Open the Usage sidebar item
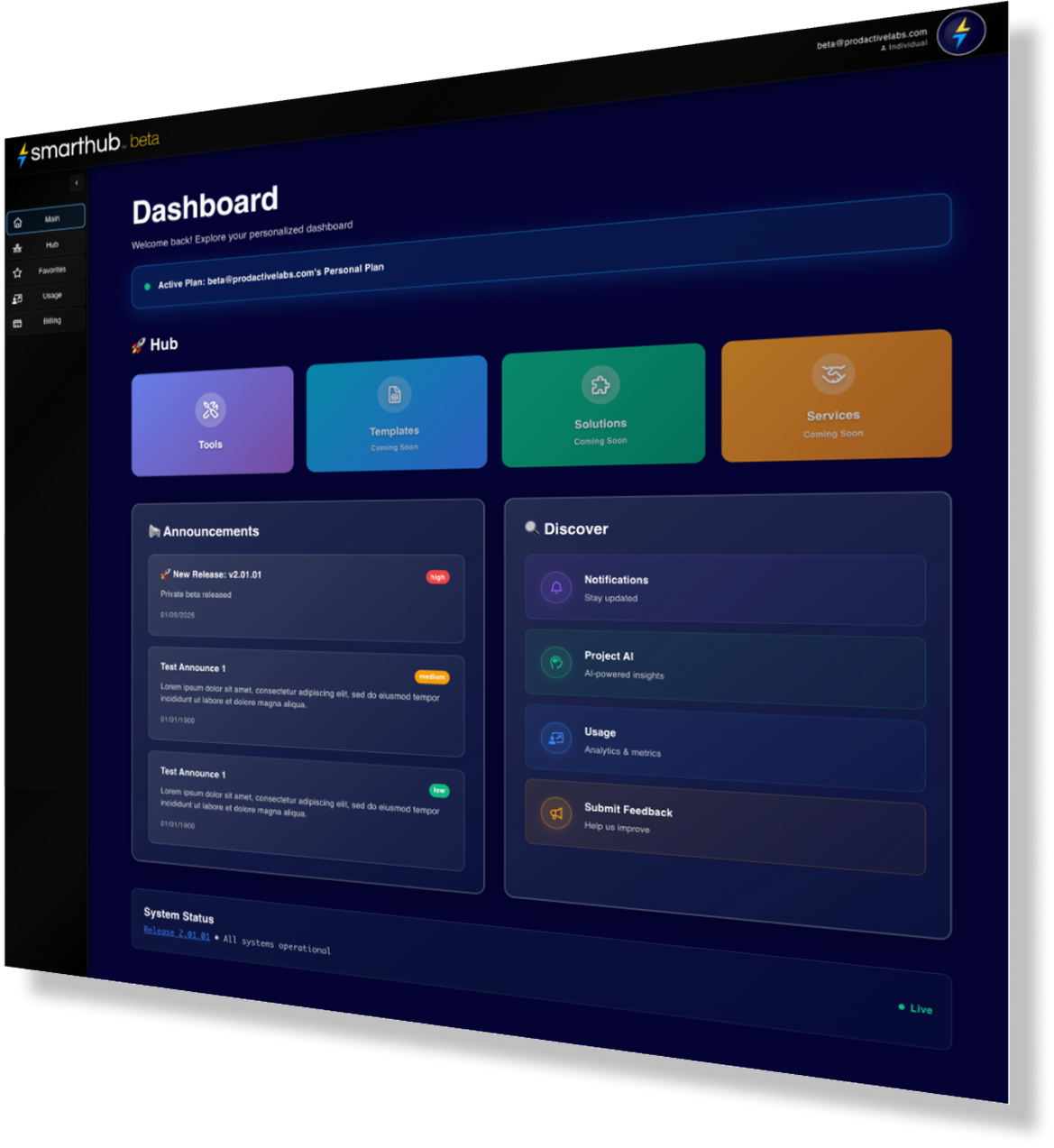The height and width of the screenshot is (1148, 1054). pyautogui.click(x=46, y=296)
